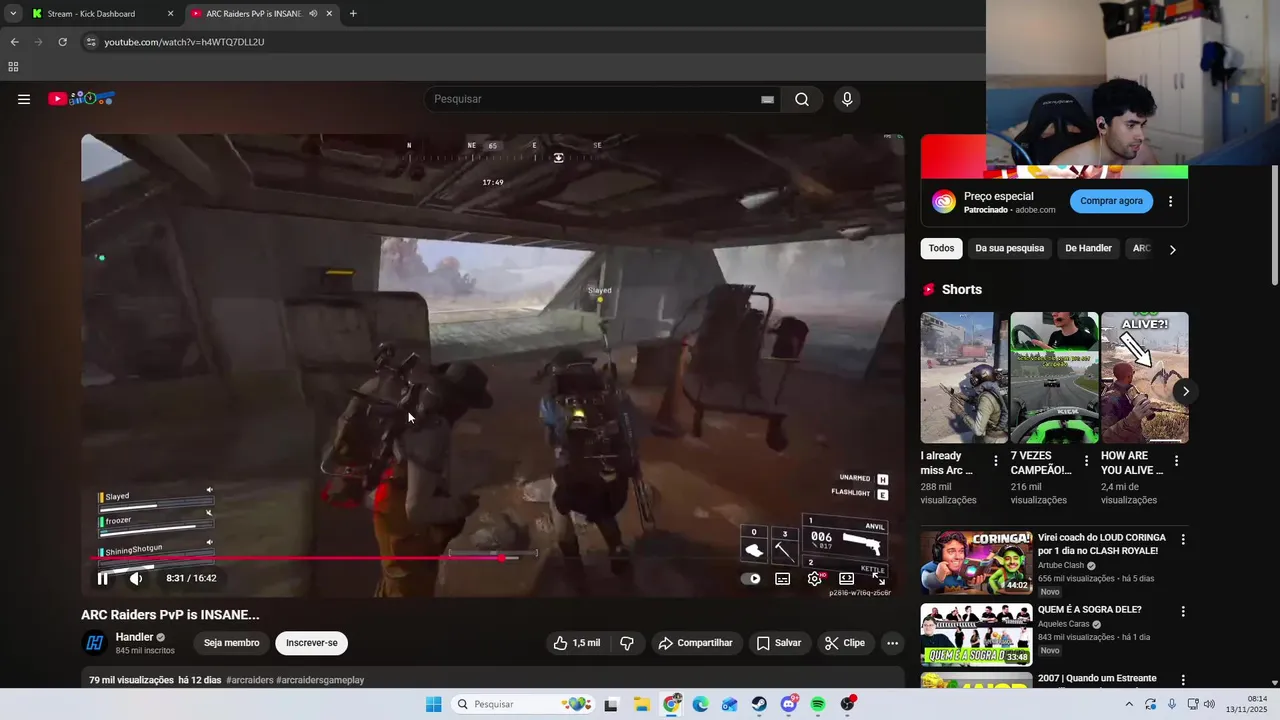Open Chrome apps grid shortcut
Viewport: 1280px width, 720px height.
(13, 67)
